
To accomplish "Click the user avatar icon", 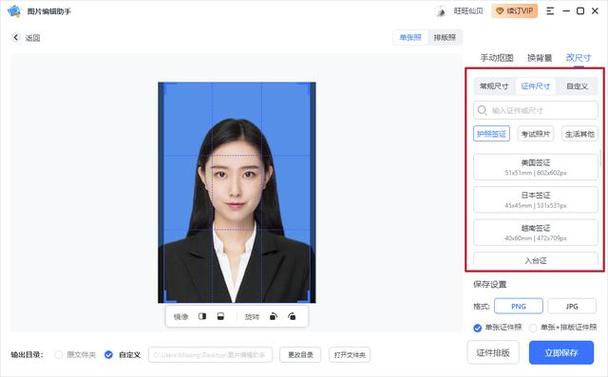I will 440,11.
